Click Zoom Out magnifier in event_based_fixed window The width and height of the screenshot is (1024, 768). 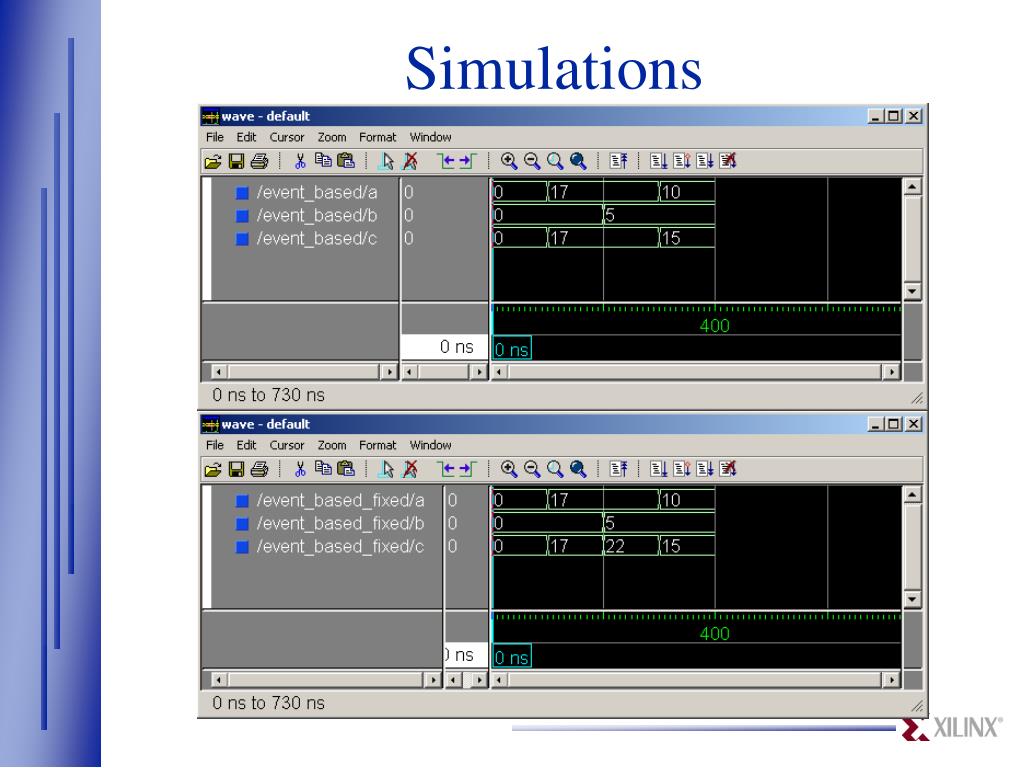tap(532, 469)
